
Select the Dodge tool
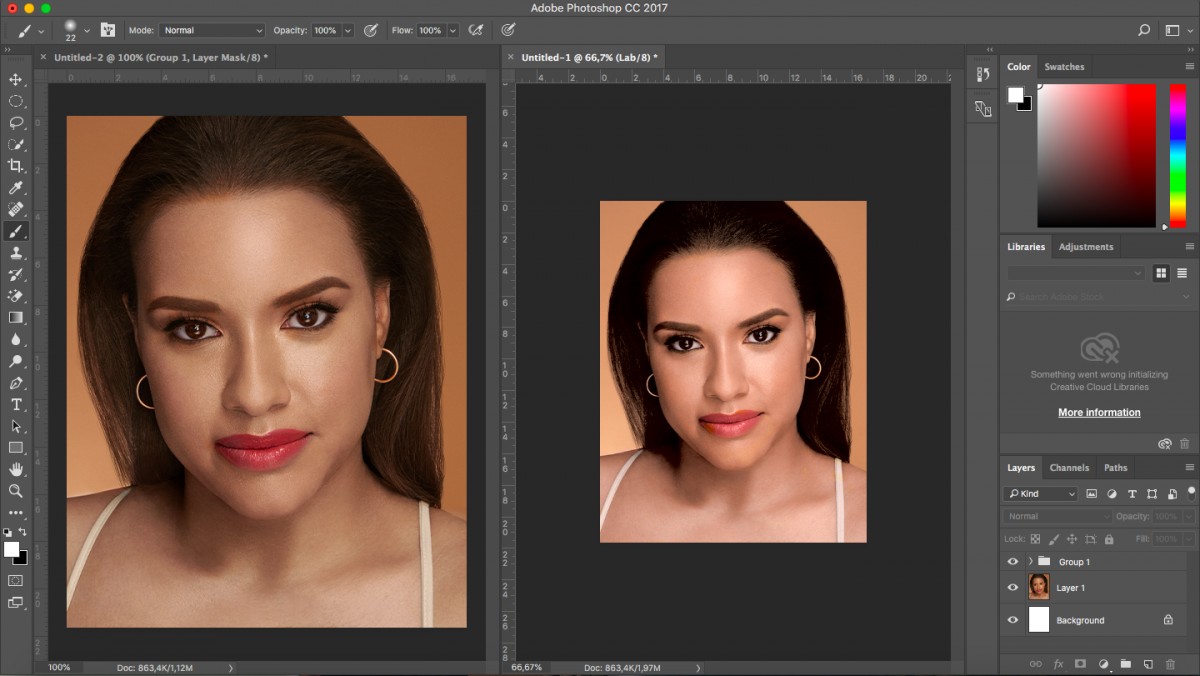click(x=16, y=361)
